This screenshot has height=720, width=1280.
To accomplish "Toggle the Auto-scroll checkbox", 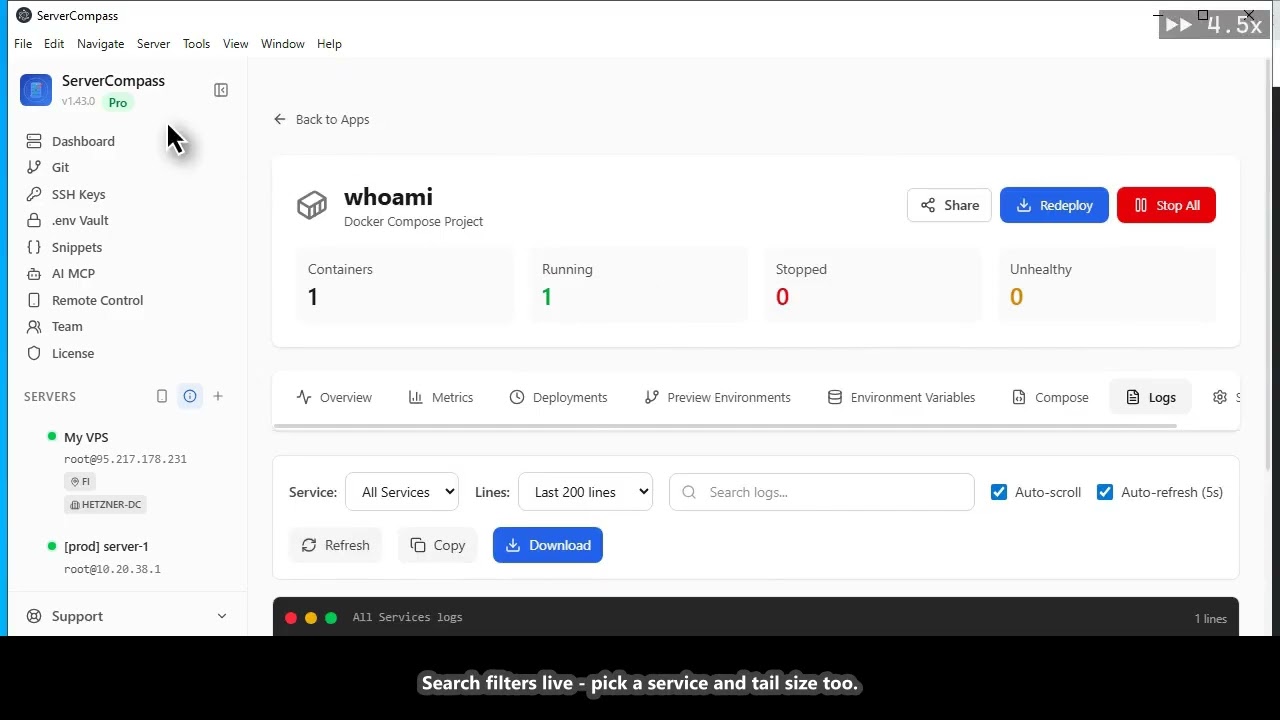I will [x=999, y=492].
